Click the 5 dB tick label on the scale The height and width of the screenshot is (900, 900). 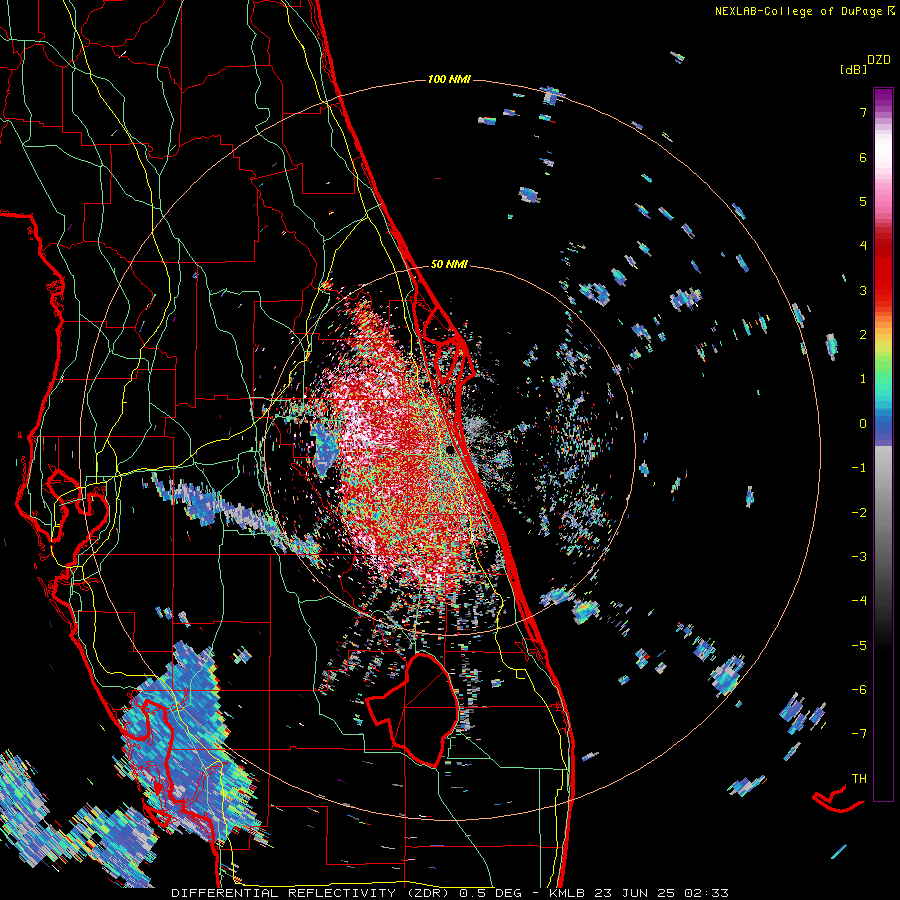(863, 201)
